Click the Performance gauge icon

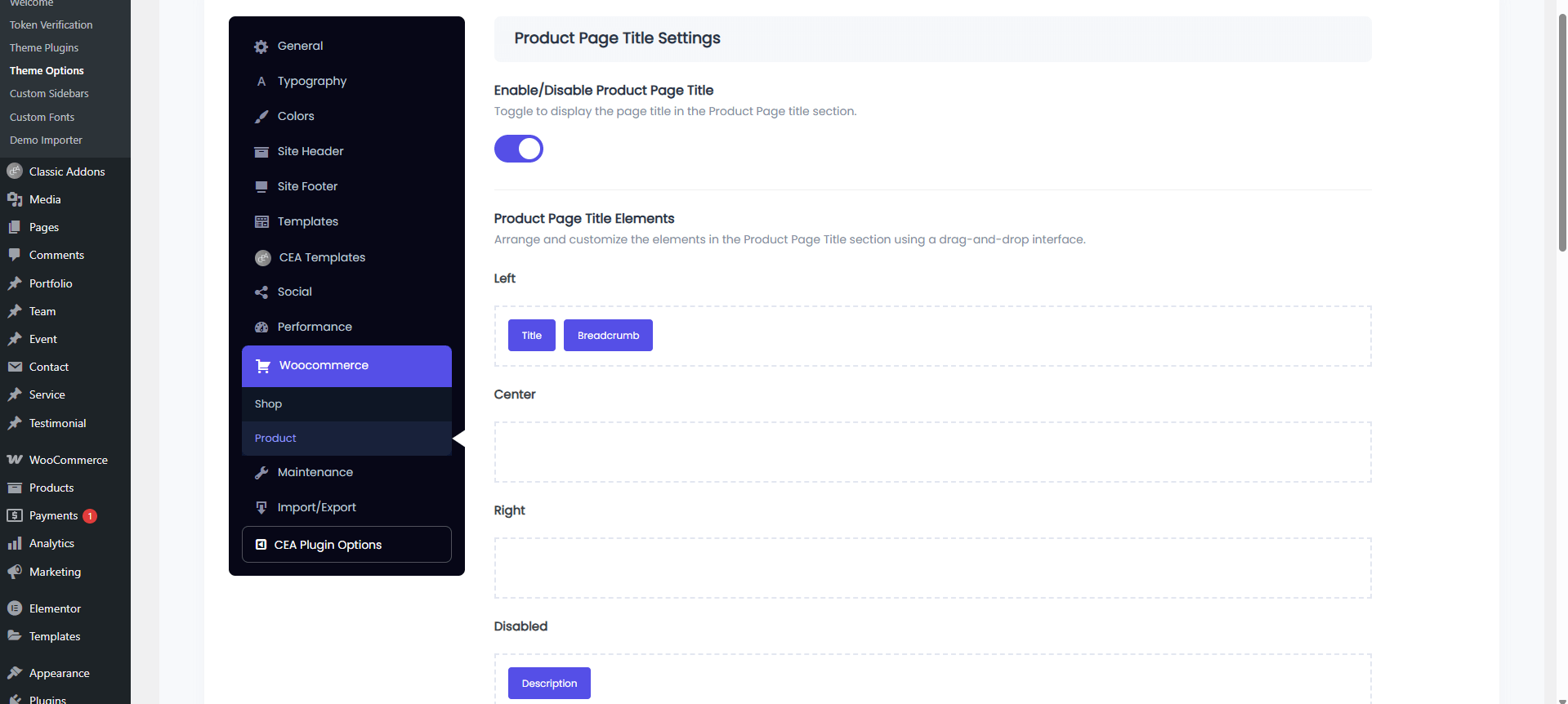[261, 327]
